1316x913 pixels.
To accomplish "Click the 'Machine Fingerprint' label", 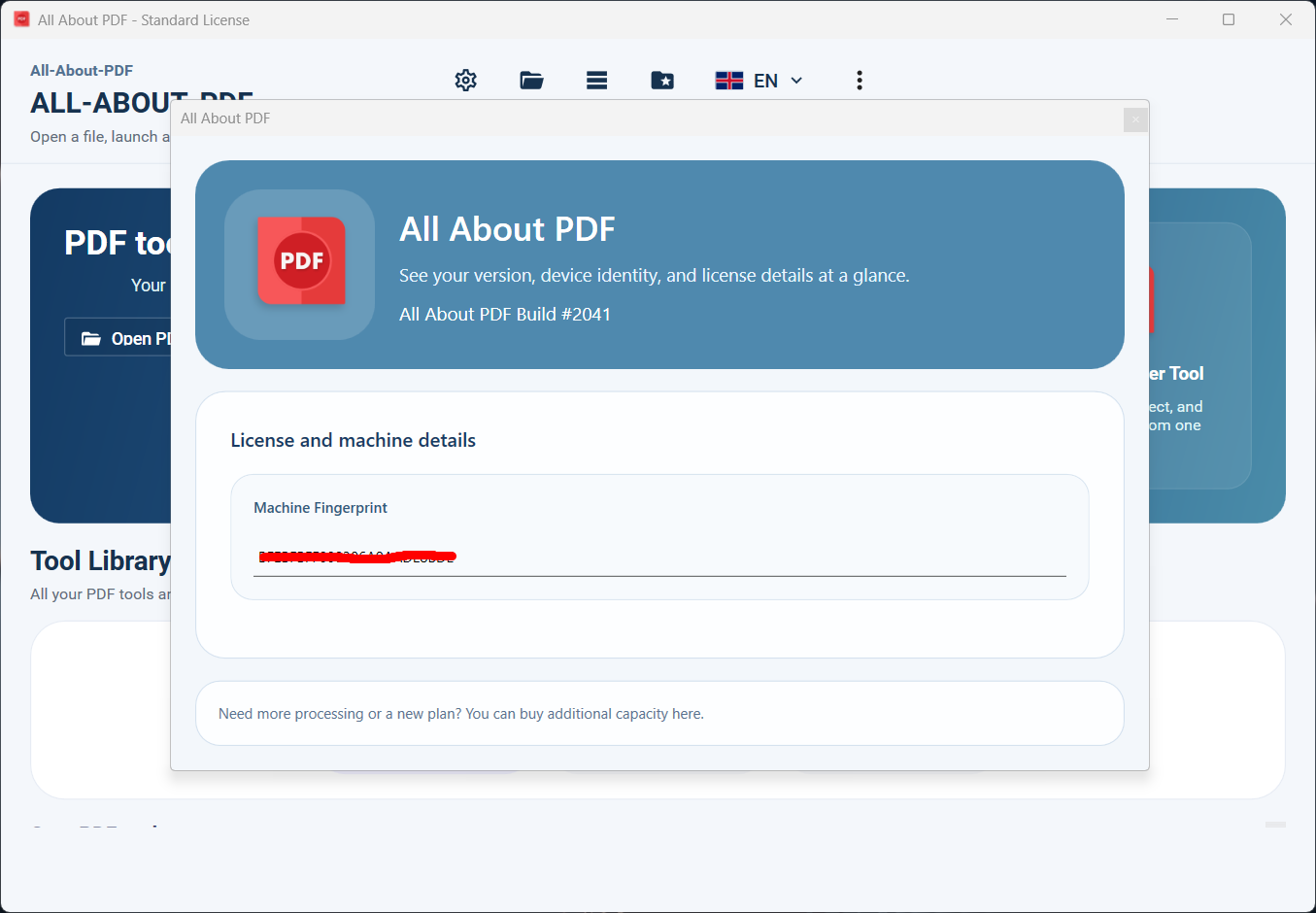I will (321, 508).
